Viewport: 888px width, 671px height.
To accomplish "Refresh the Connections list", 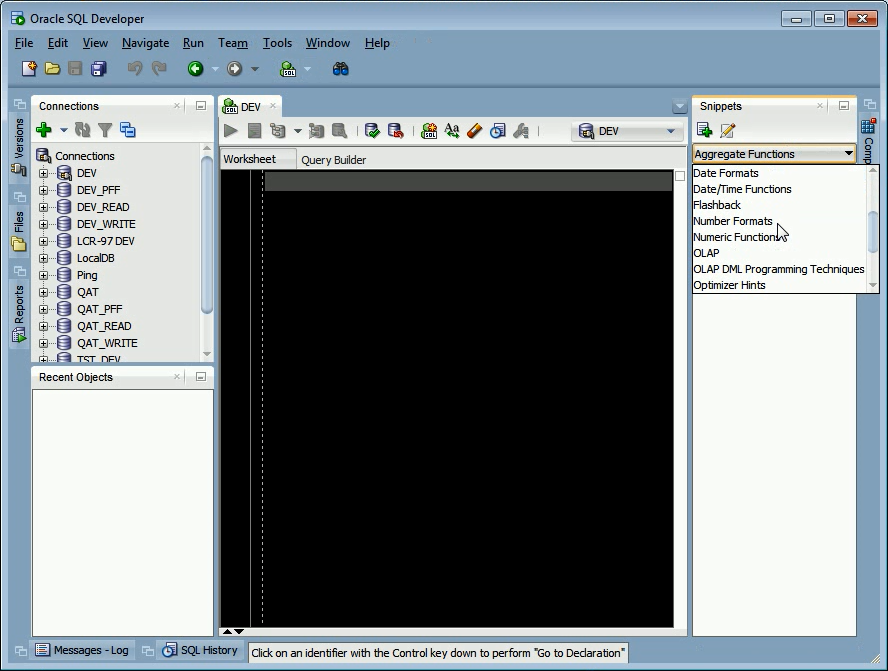I will pos(83,130).
